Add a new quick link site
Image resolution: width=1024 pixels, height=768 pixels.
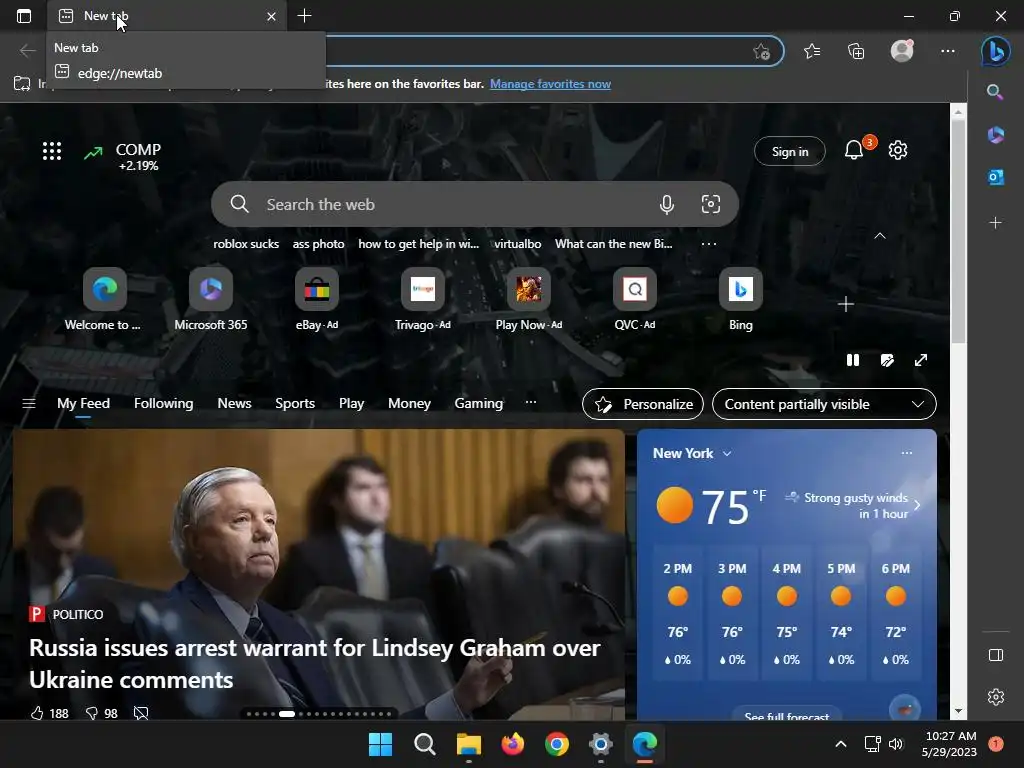[x=846, y=304]
